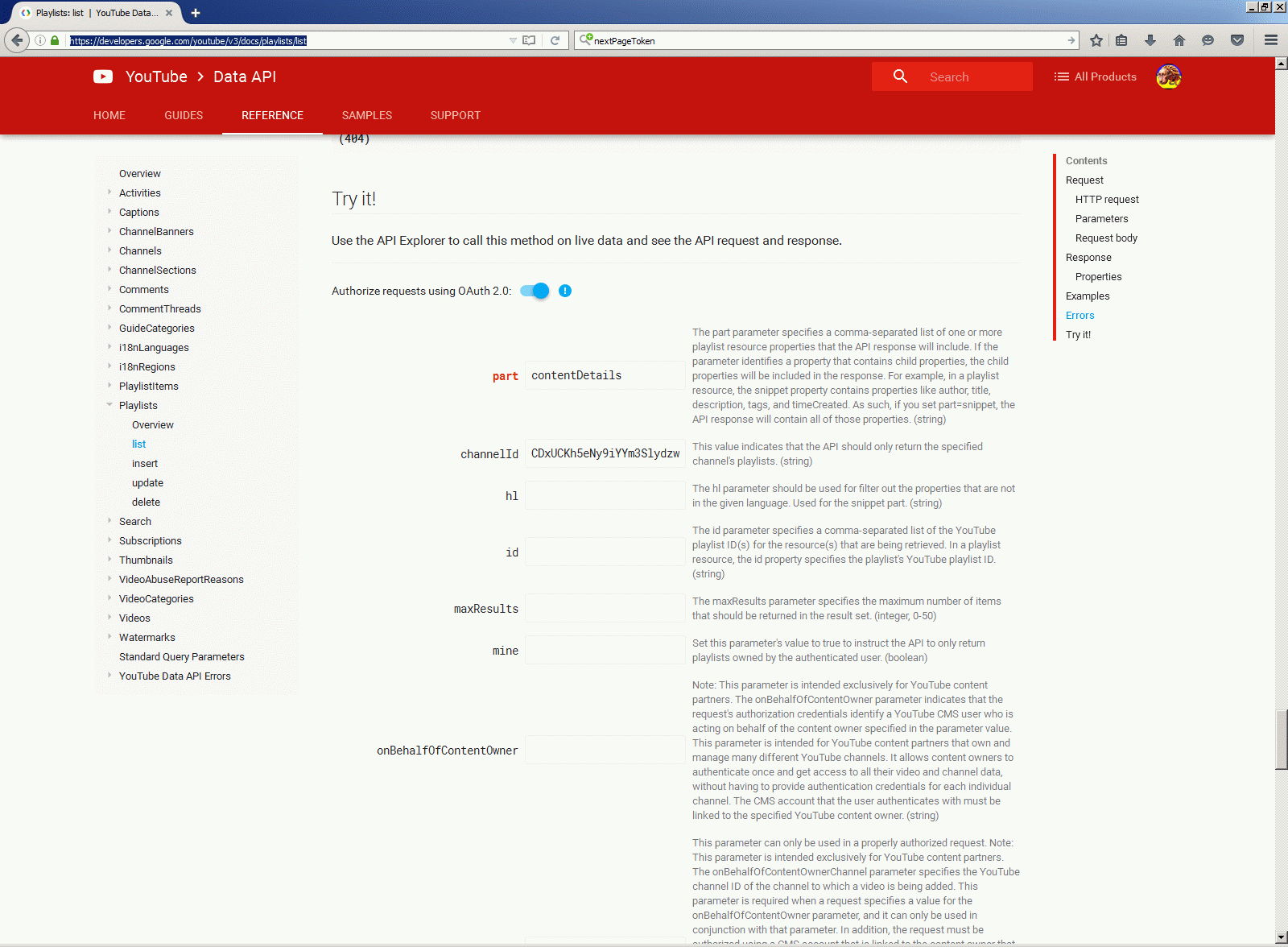Jump to Errors in Contents list
The height and width of the screenshot is (947, 1288).
click(1080, 315)
